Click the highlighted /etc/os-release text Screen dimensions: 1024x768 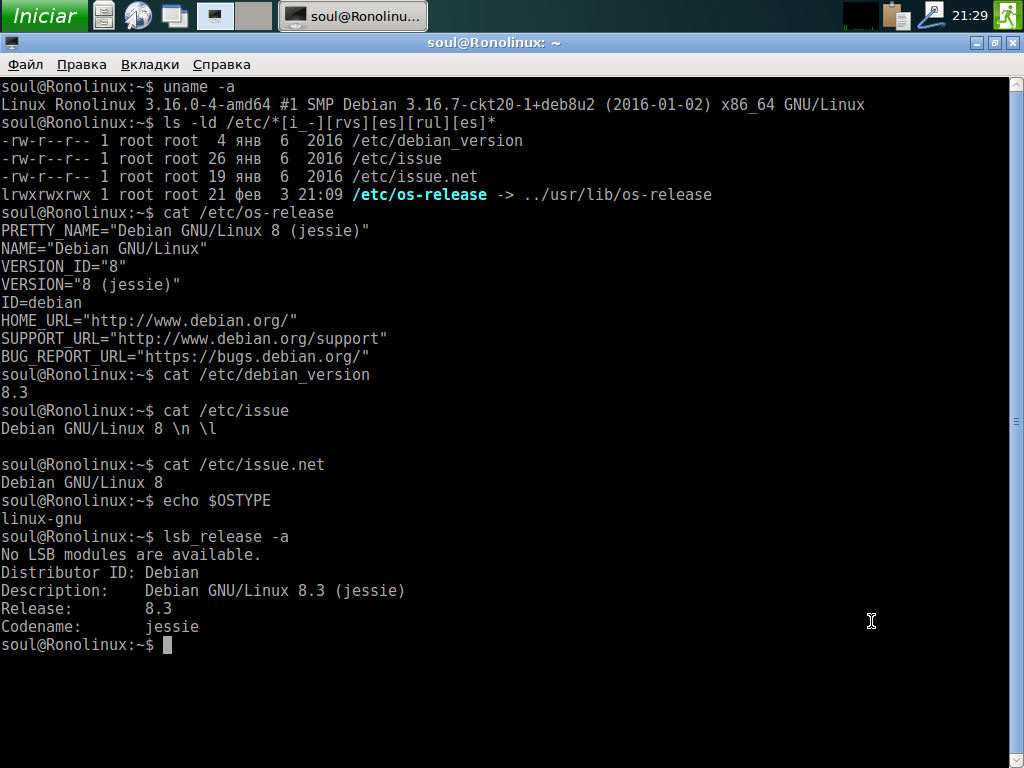click(419, 195)
